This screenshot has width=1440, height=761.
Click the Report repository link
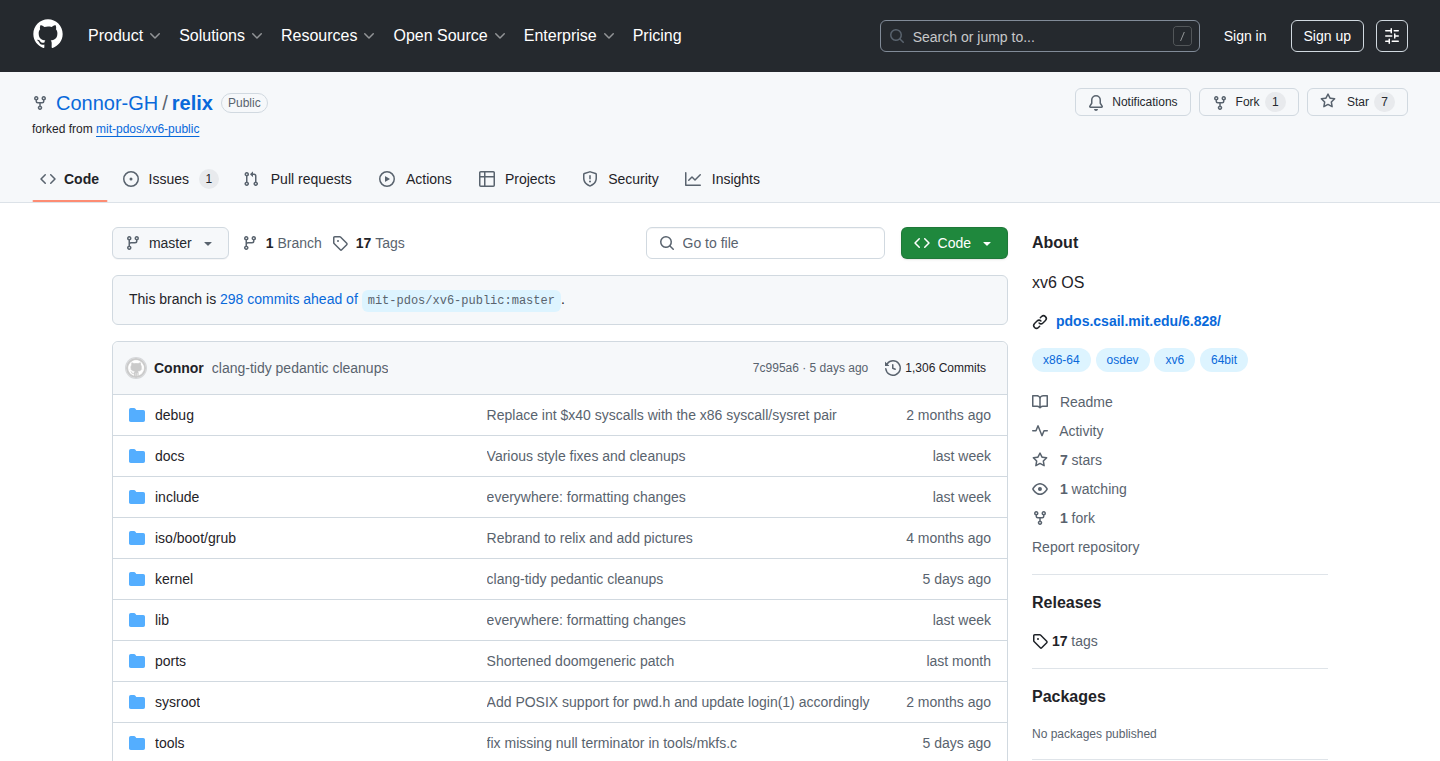click(x=1086, y=547)
